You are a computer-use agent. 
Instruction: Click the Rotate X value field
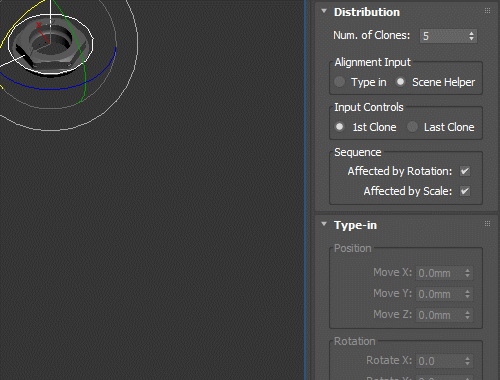[x=439, y=361]
